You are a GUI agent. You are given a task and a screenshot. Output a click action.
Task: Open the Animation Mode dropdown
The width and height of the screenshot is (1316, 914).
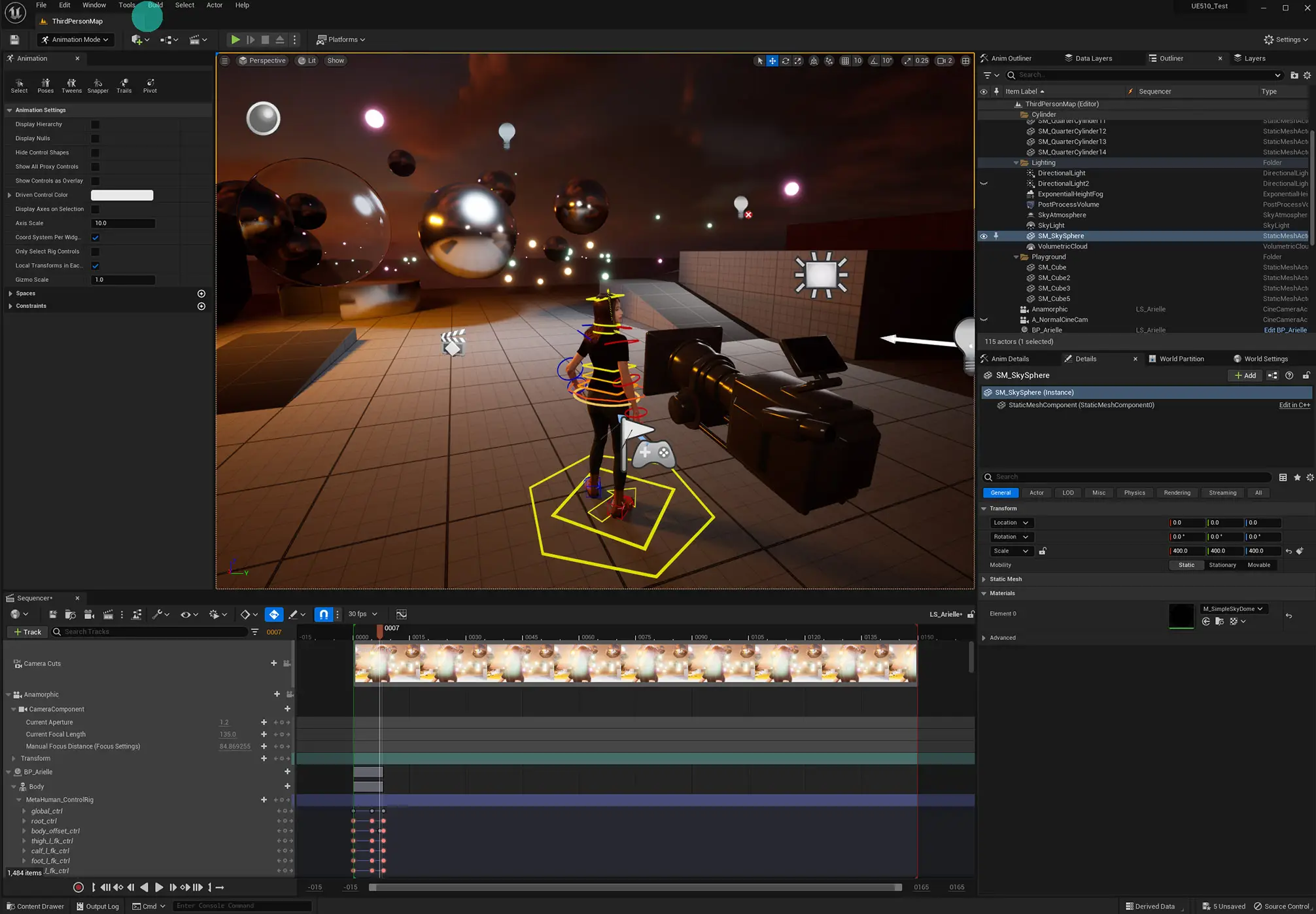point(75,39)
